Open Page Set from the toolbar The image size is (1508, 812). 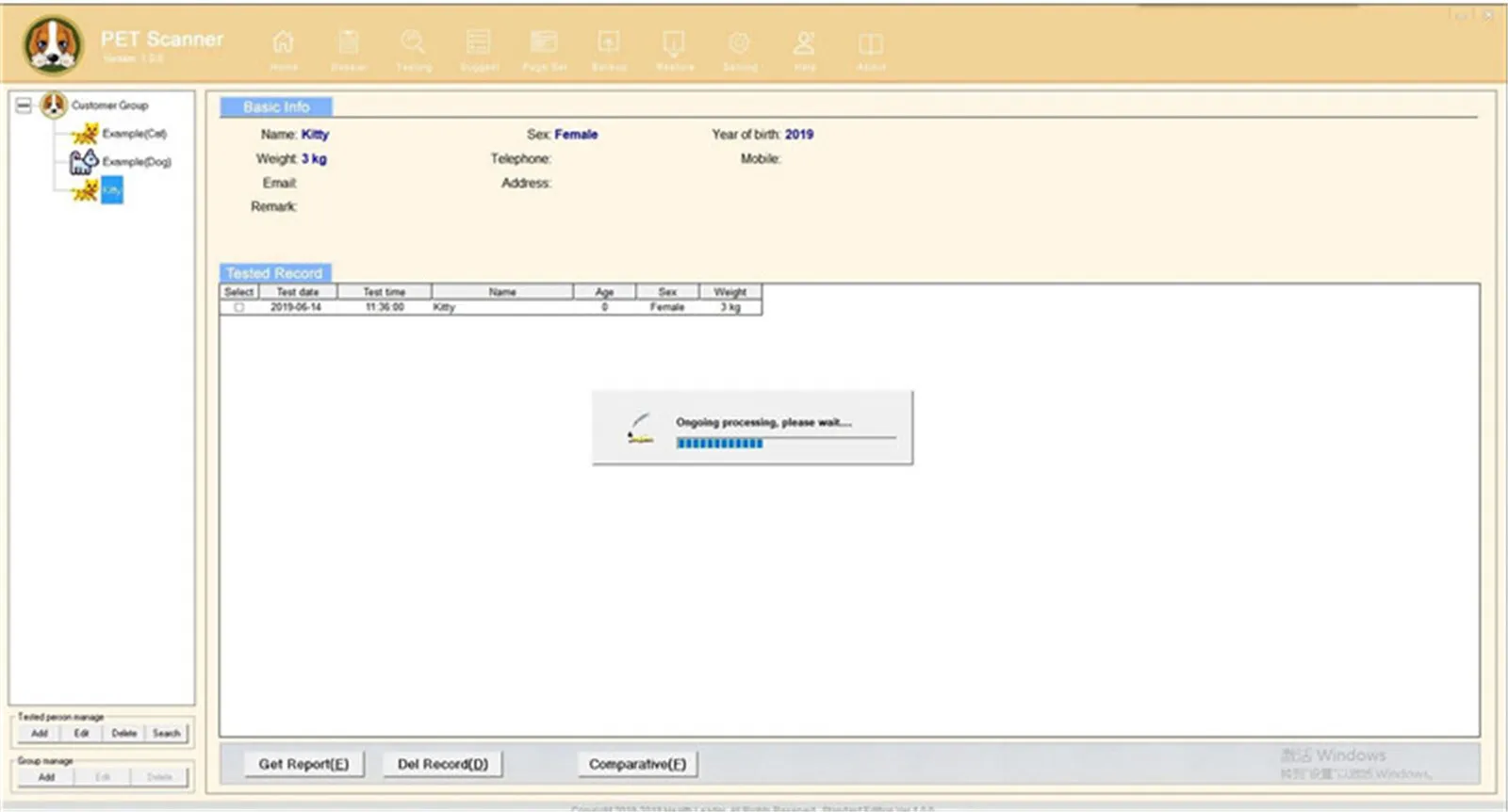(x=544, y=43)
